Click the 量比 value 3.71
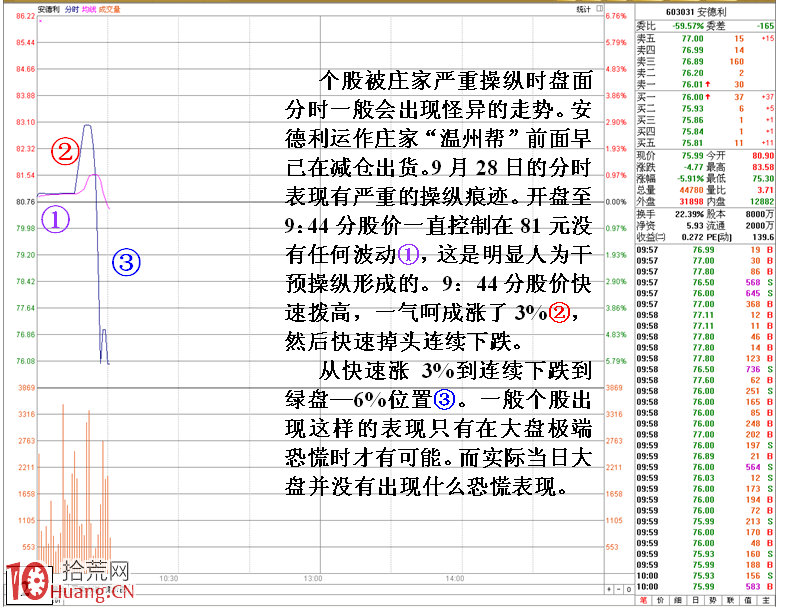Screen dimensions: 789x611 click(765, 190)
